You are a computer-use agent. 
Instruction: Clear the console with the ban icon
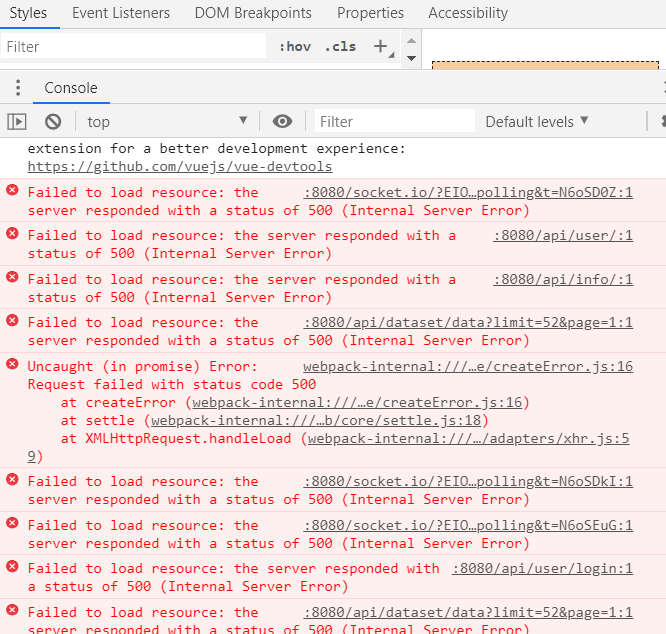click(53, 122)
